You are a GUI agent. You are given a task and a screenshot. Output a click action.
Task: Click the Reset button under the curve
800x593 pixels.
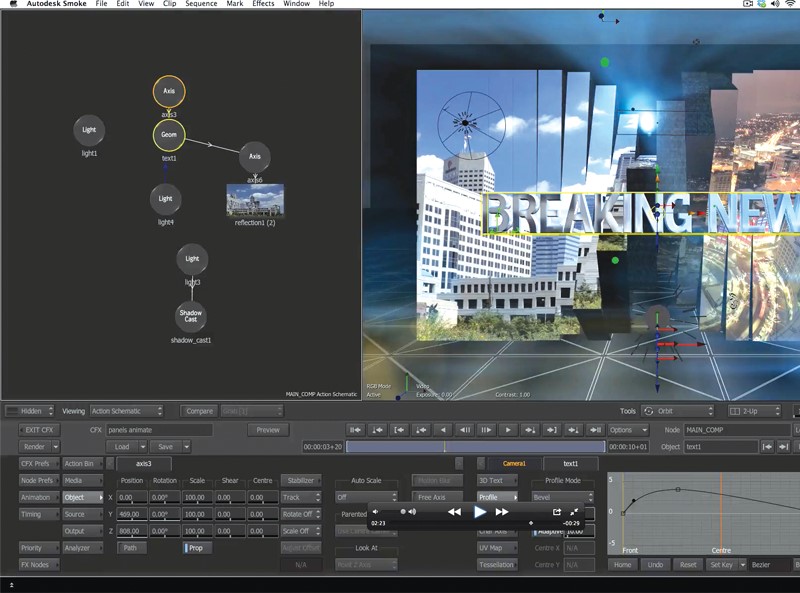point(688,565)
